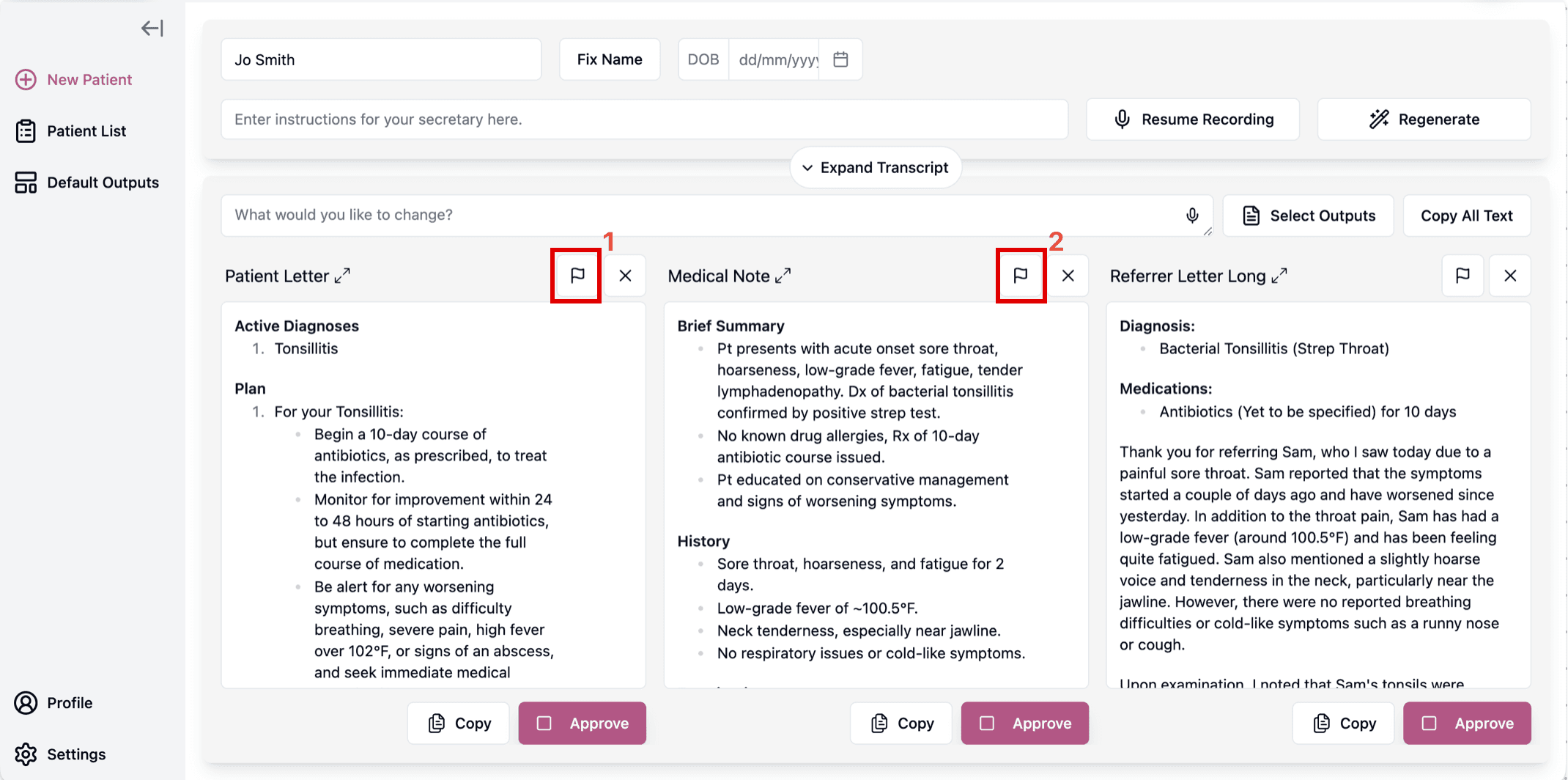Focus the secretary instructions field
The width and height of the screenshot is (1568, 780).
645,119
